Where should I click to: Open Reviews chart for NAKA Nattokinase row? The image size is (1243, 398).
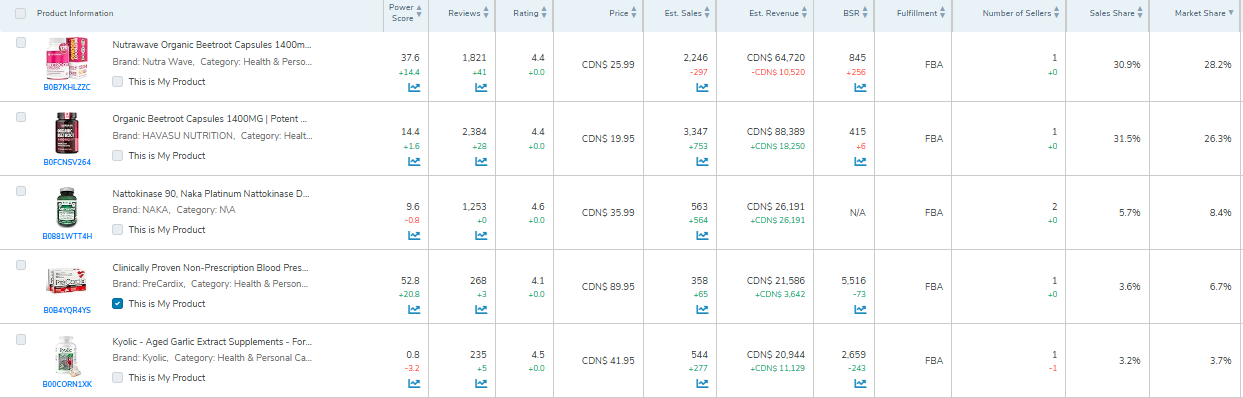481,236
